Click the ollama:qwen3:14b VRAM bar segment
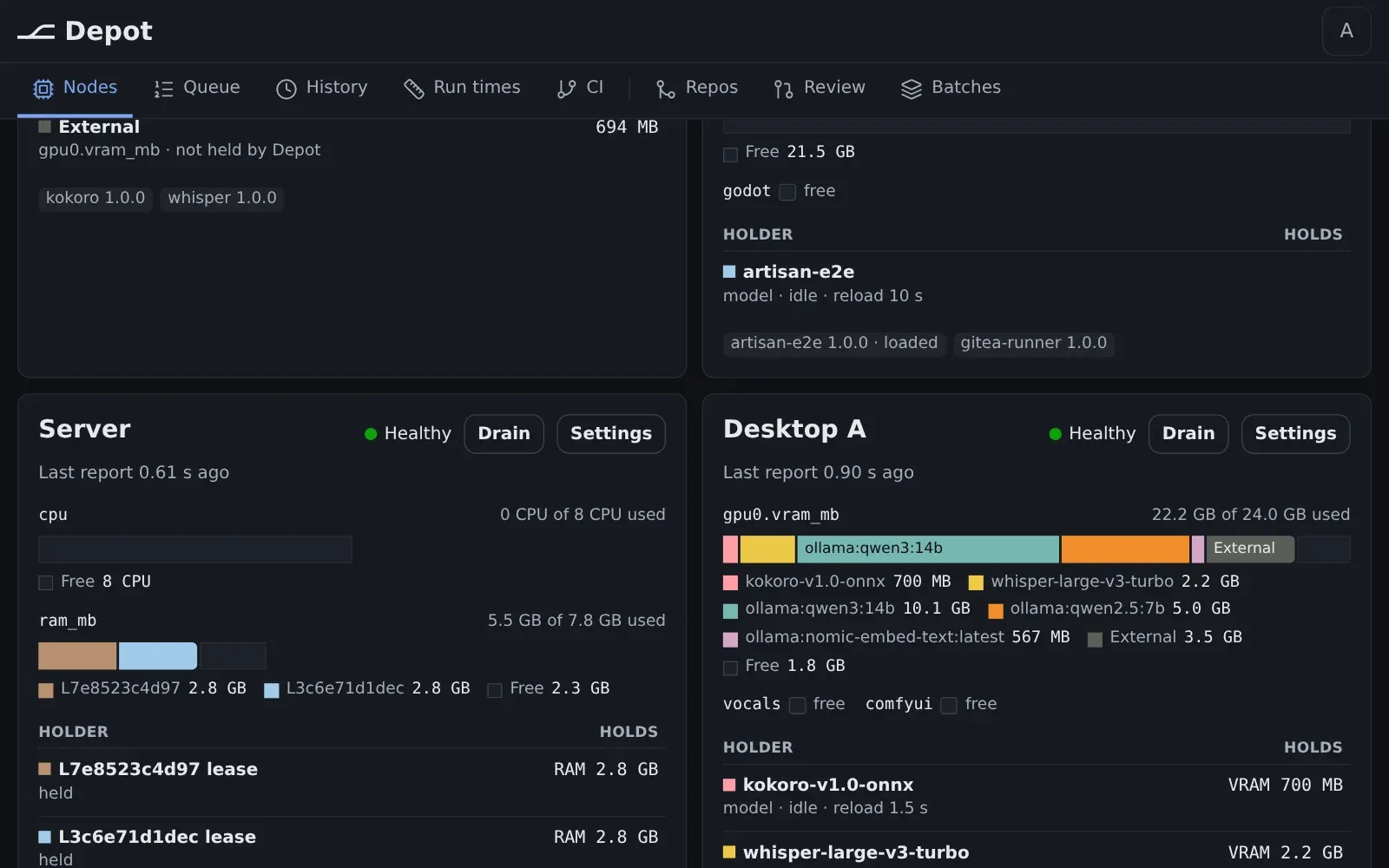 pos(928,549)
